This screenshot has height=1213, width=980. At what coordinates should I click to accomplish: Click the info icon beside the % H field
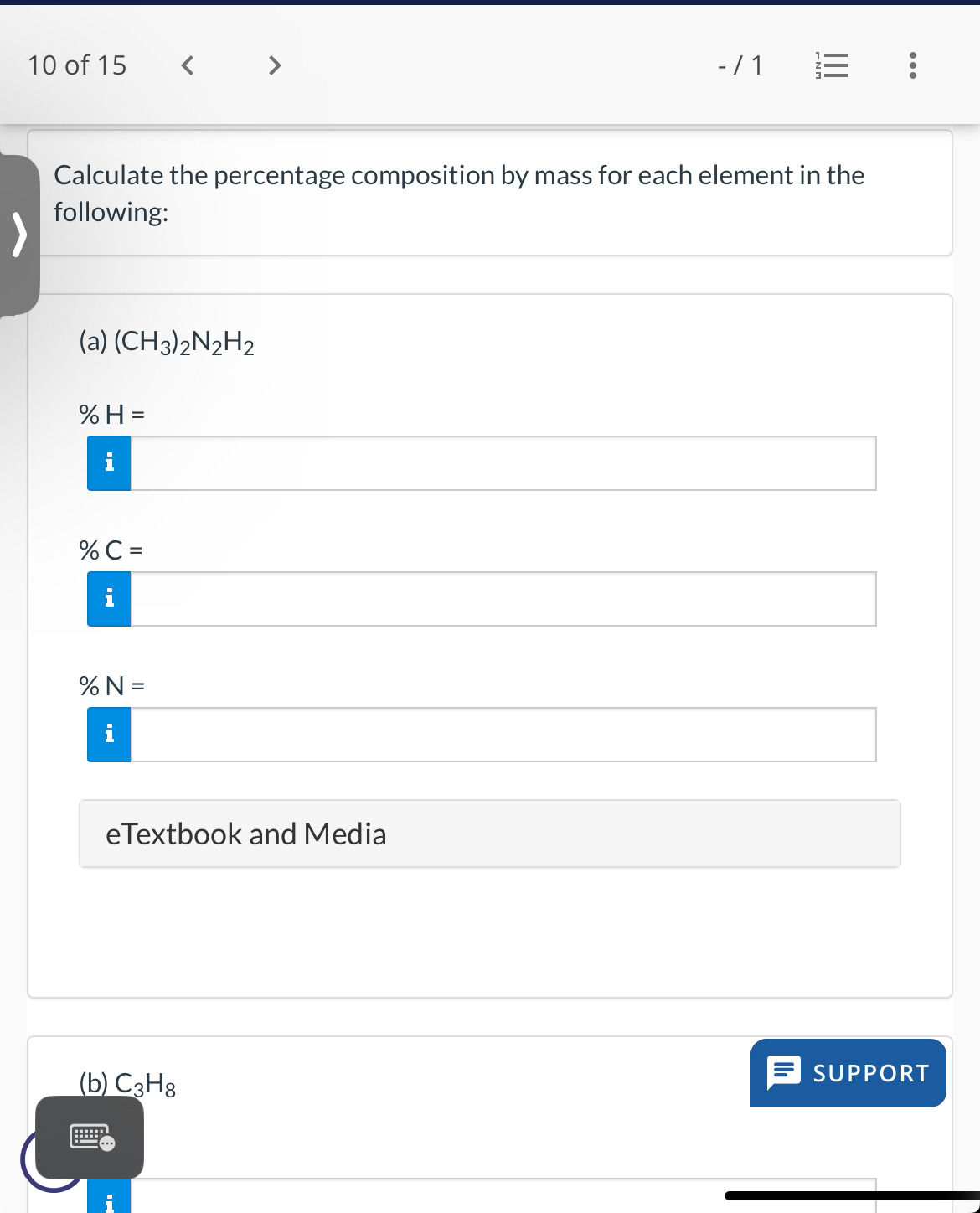coord(108,462)
